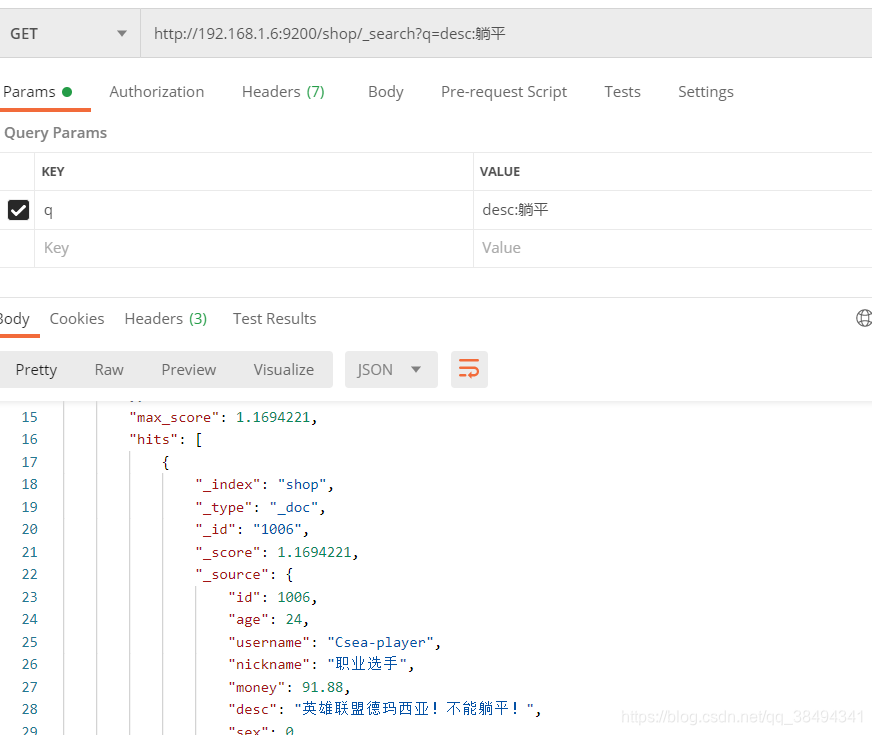Click the empty Key placeholder field

(x=250, y=248)
